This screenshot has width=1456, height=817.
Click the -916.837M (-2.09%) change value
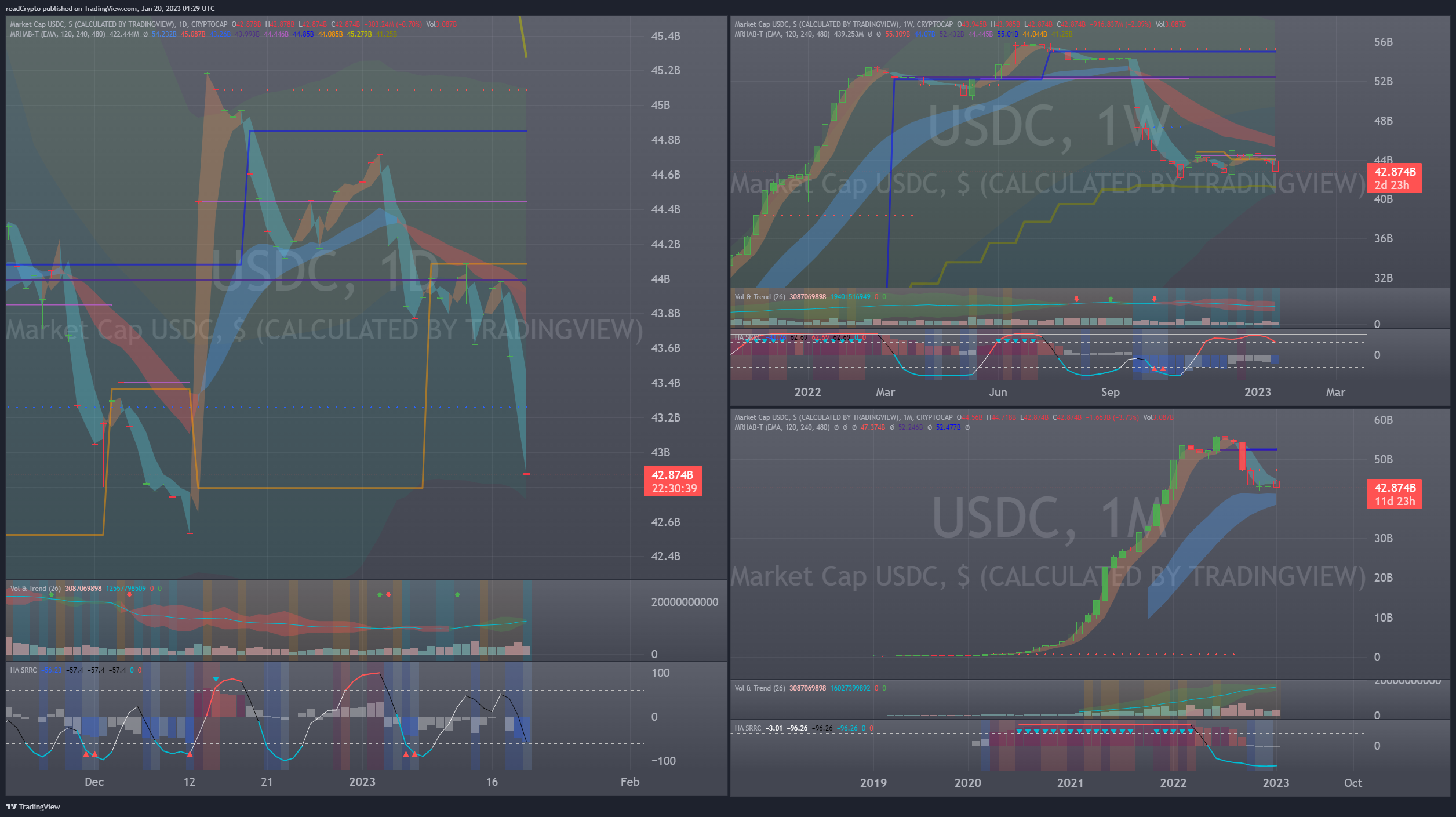(x=1120, y=24)
